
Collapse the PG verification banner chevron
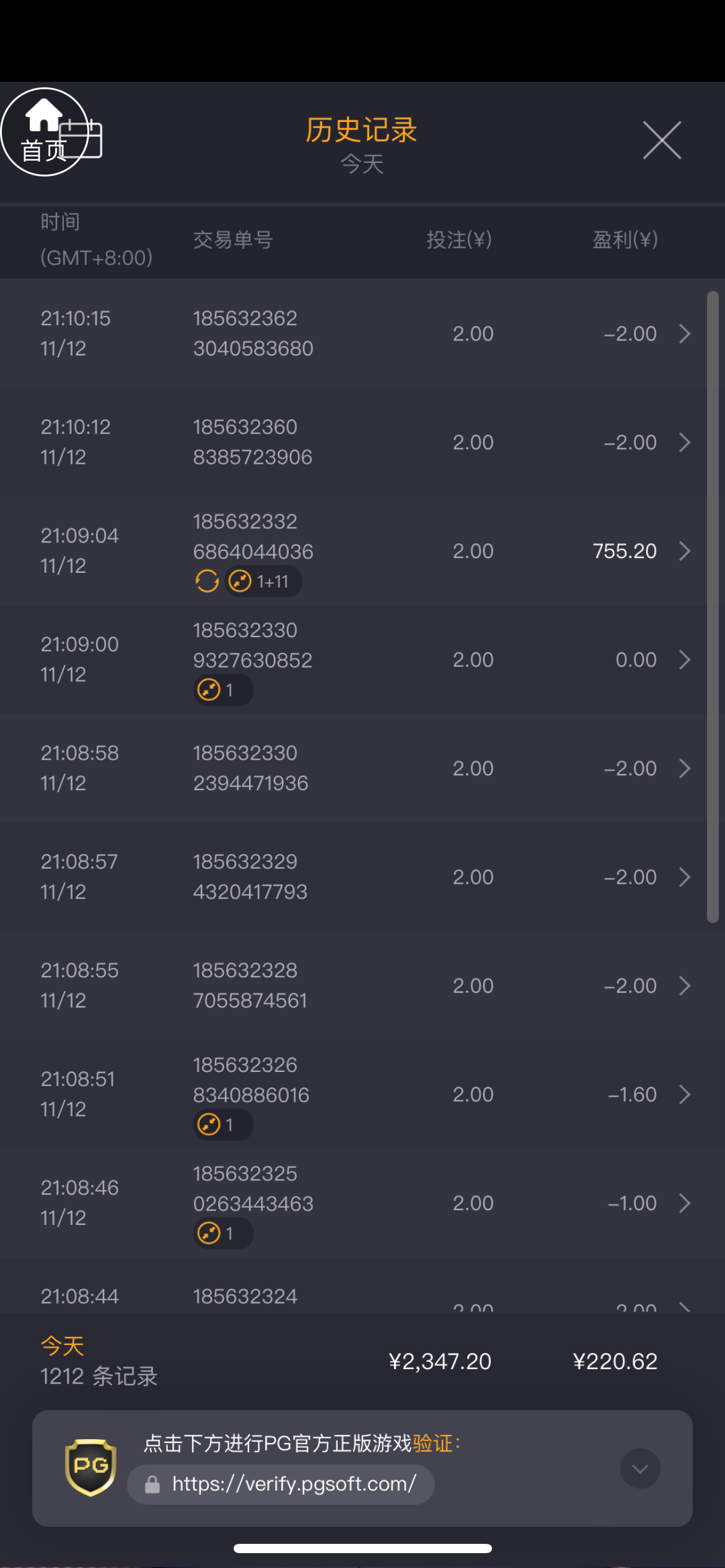pos(640,1468)
